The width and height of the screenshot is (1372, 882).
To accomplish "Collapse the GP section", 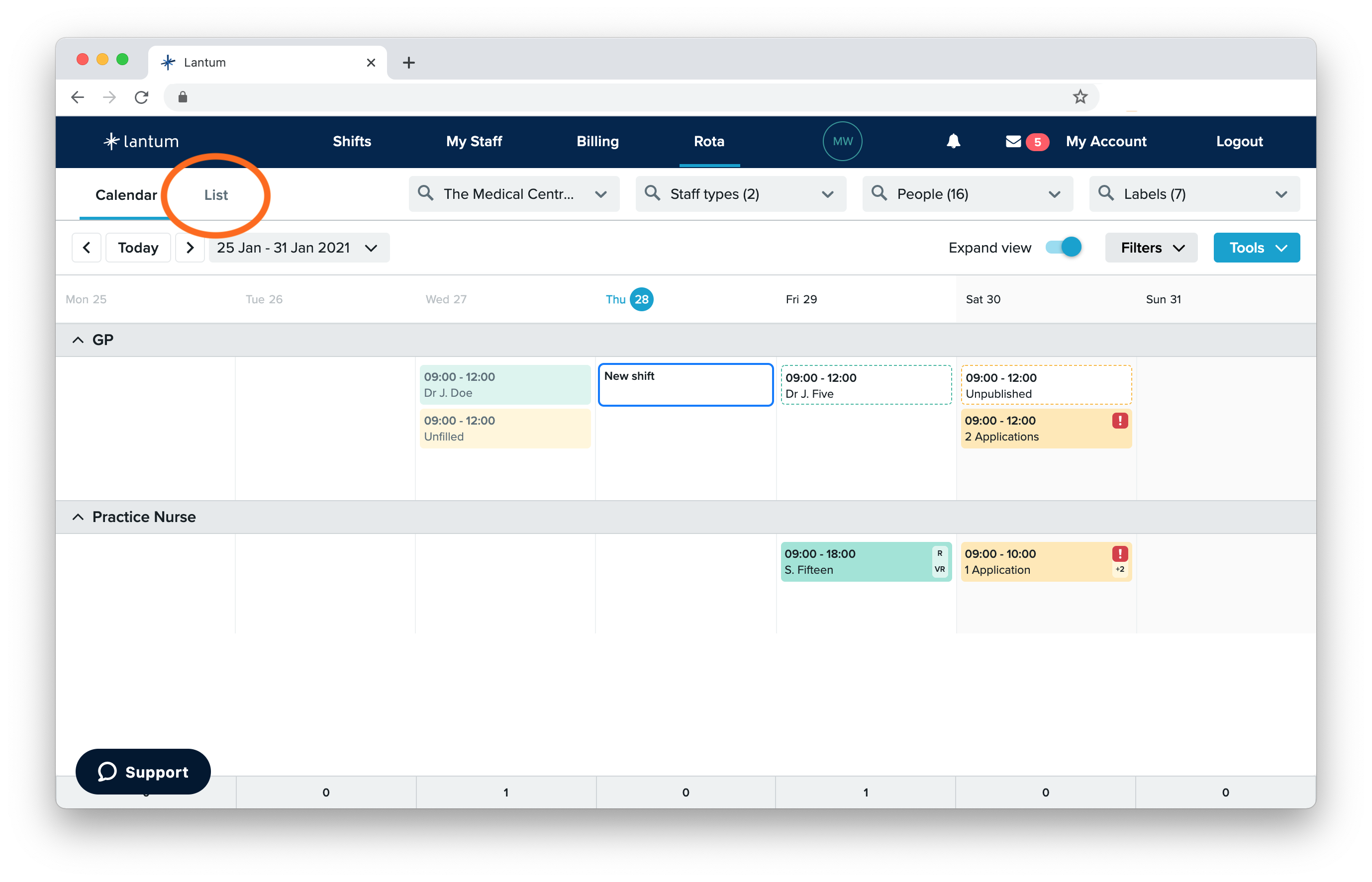I will (79, 339).
